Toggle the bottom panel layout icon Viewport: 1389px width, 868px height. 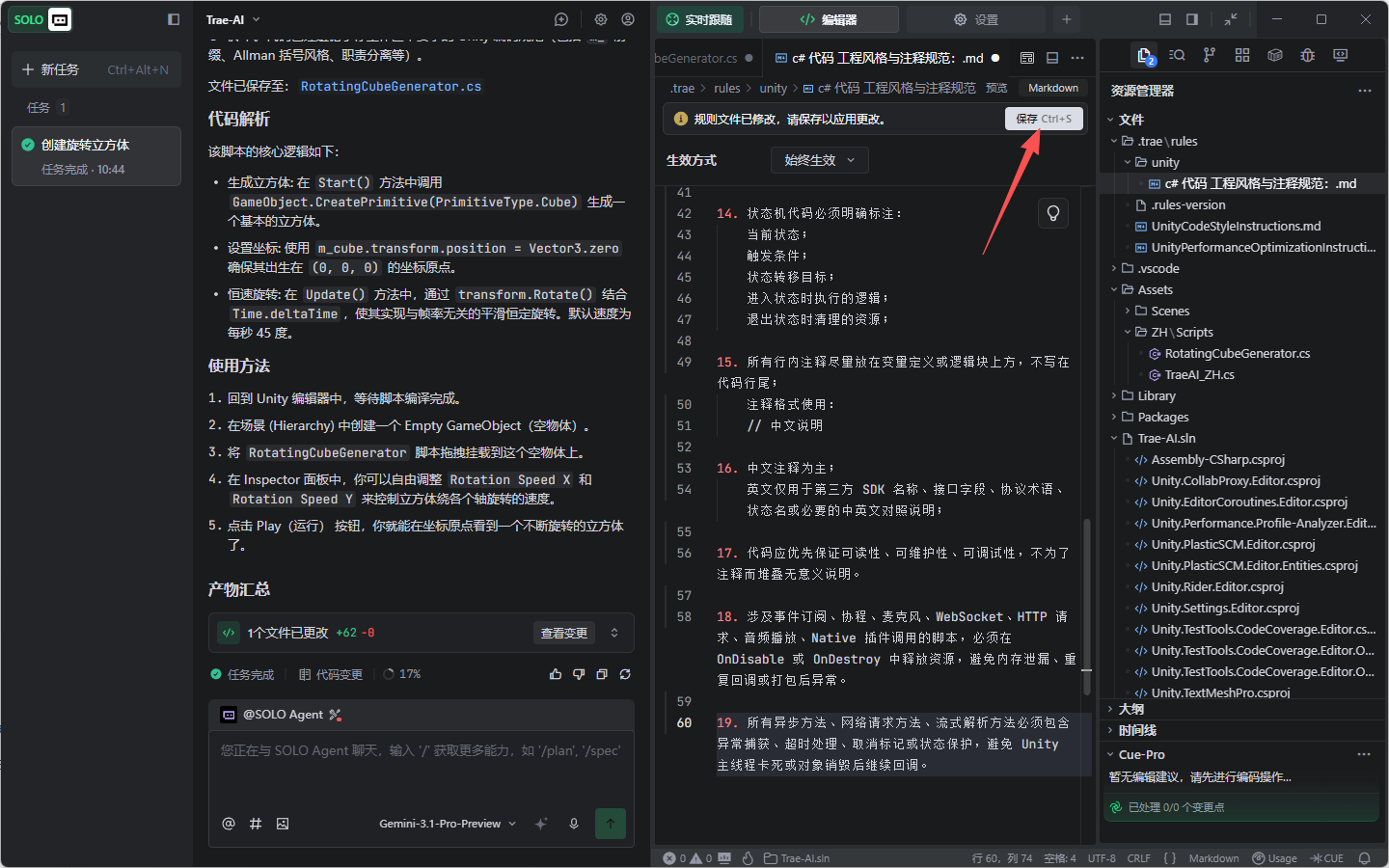1165,19
